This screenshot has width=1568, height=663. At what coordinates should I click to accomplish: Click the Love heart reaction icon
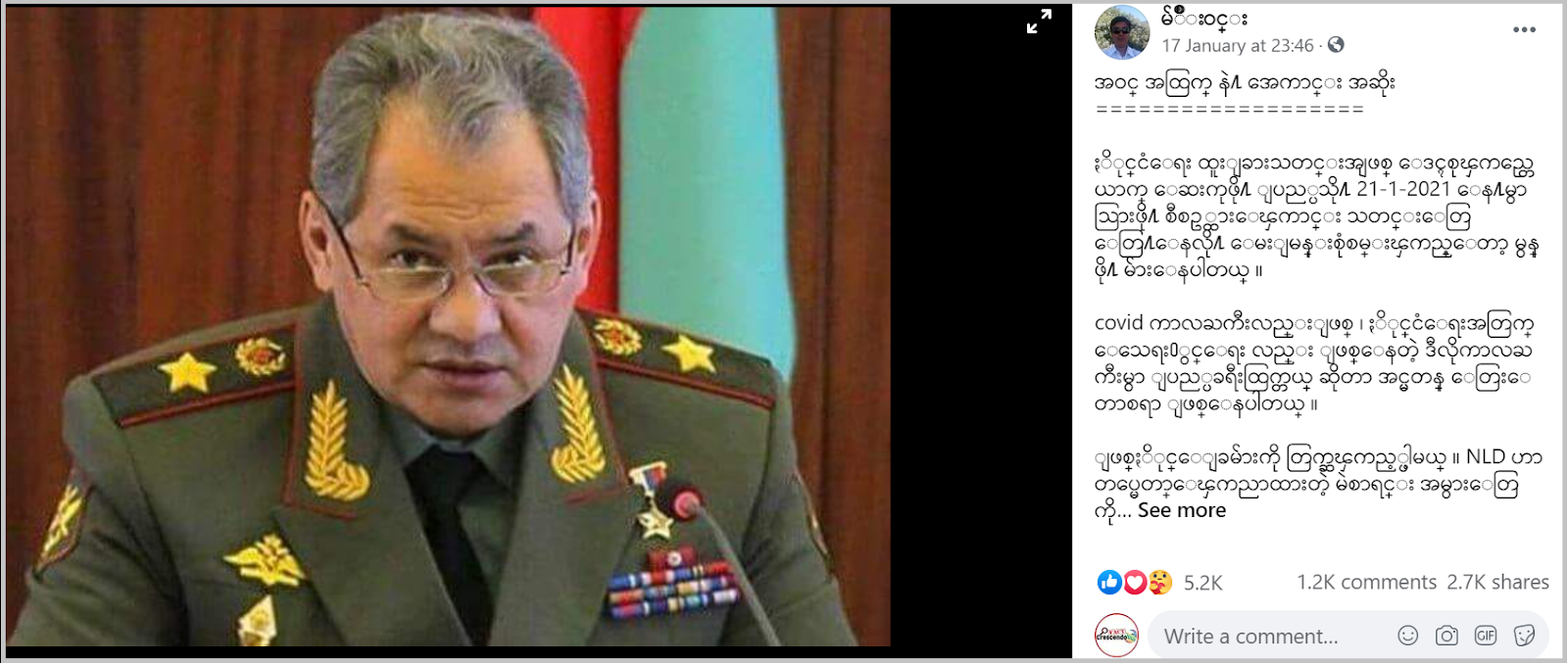point(1135,583)
